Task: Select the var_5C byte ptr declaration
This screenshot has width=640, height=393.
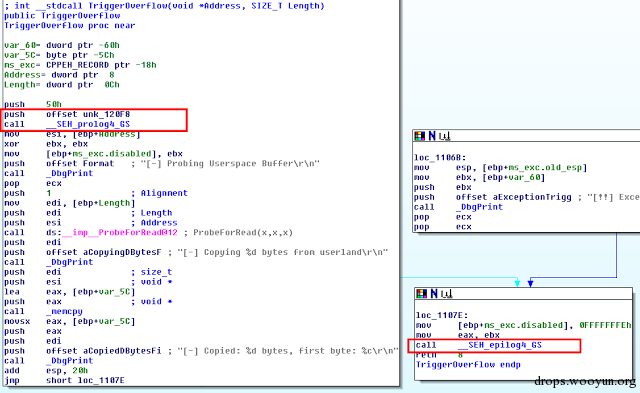Action: click(59, 55)
